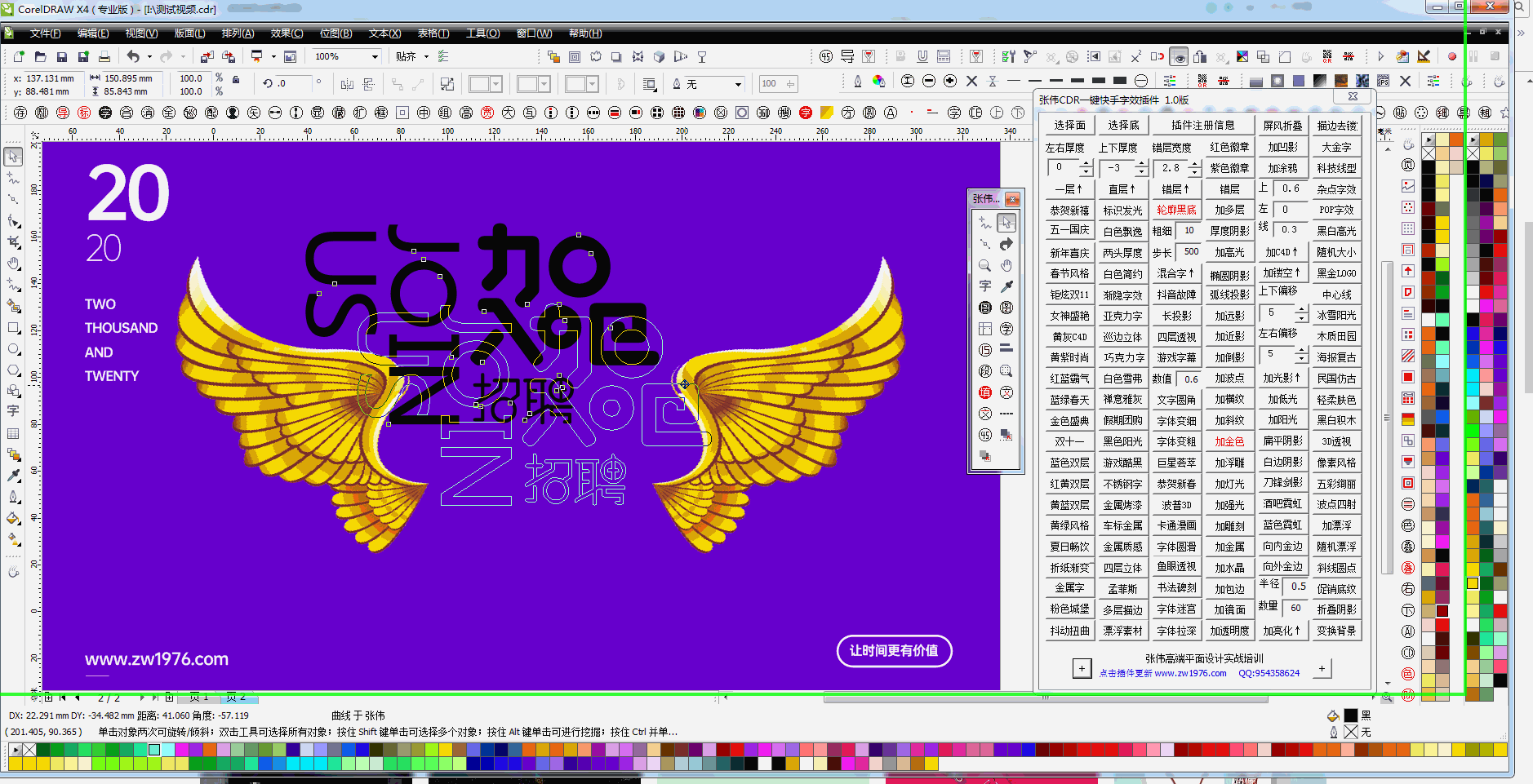Select the Pan hand tool in toolbox
This screenshot has height=784, width=1533.
[13, 263]
